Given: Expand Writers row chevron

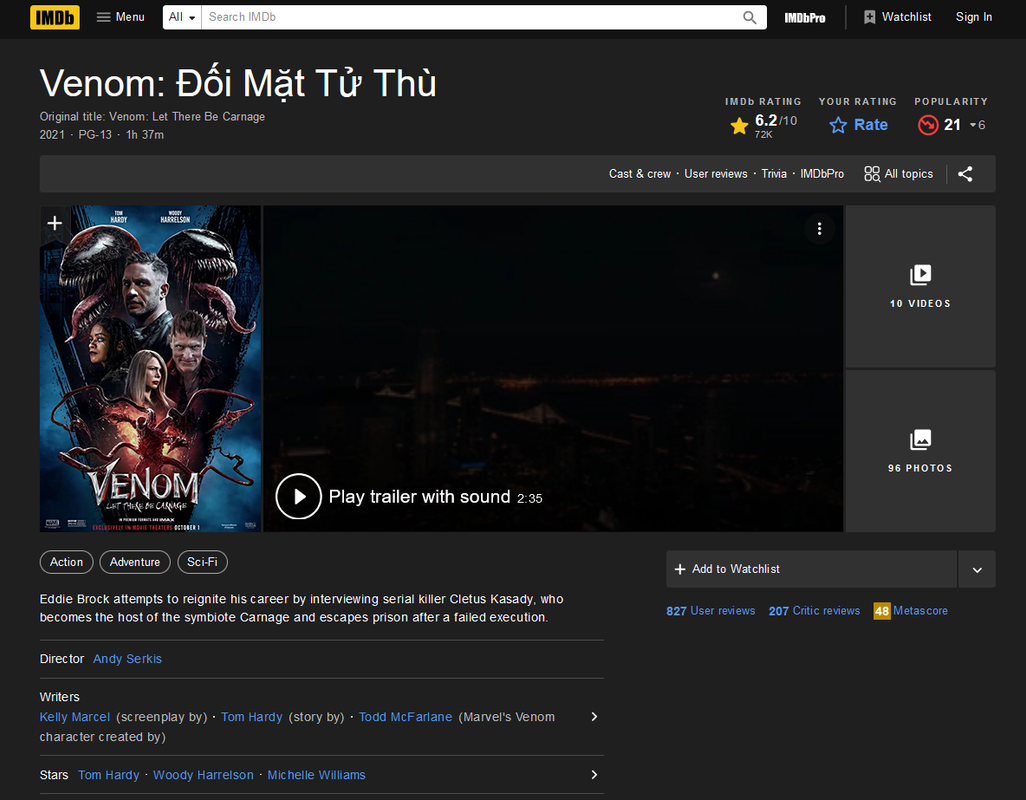Looking at the screenshot, I should tap(594, 717).
